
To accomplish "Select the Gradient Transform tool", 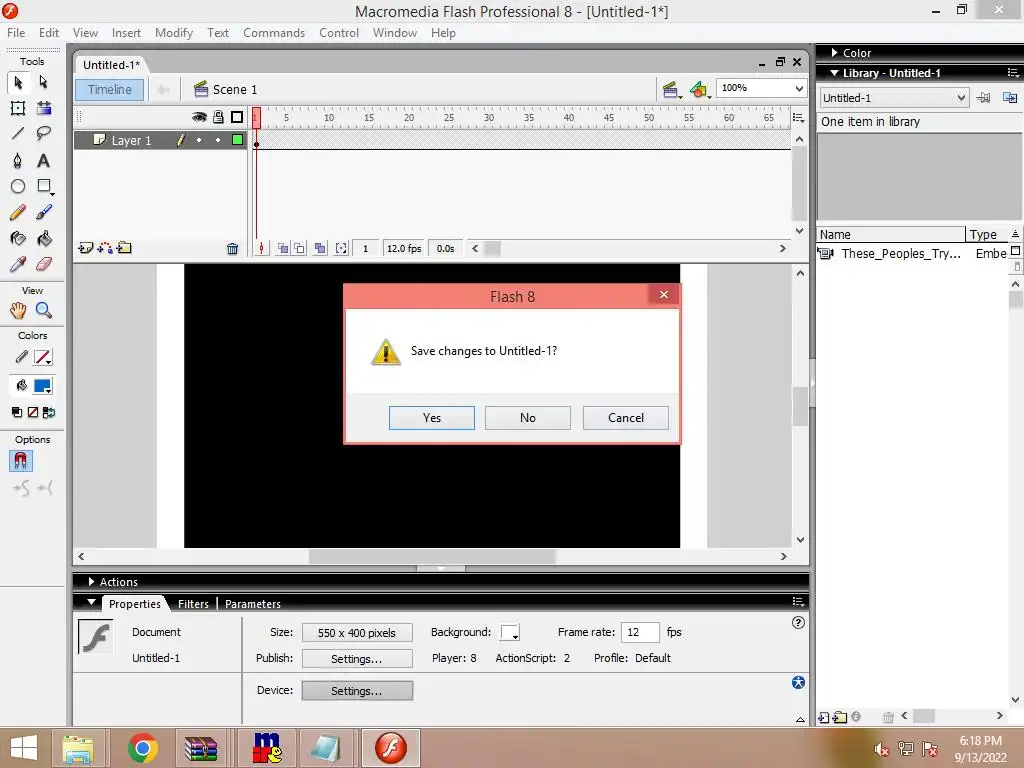I will click(44, 108).
